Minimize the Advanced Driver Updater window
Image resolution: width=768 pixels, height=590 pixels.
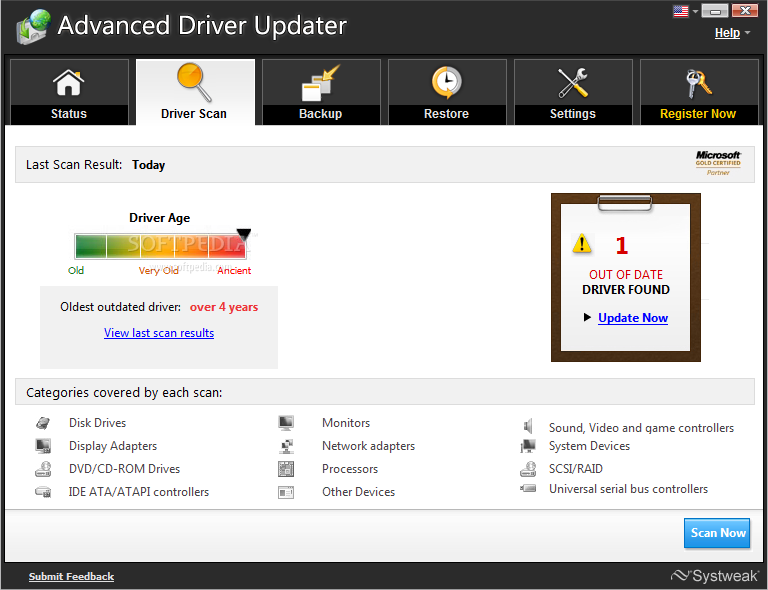click(x=715, y=10)
